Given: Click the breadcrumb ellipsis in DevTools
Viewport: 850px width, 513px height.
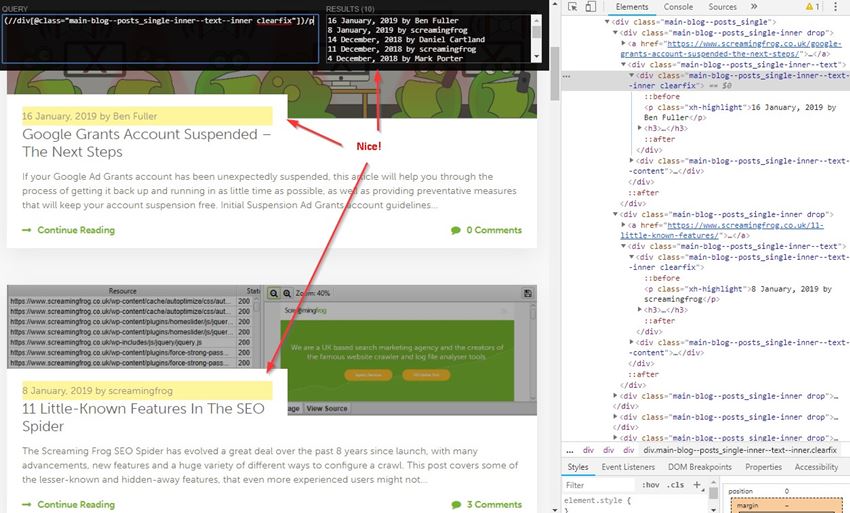Looking at the screenshot, I should click(x=572, y=451).
